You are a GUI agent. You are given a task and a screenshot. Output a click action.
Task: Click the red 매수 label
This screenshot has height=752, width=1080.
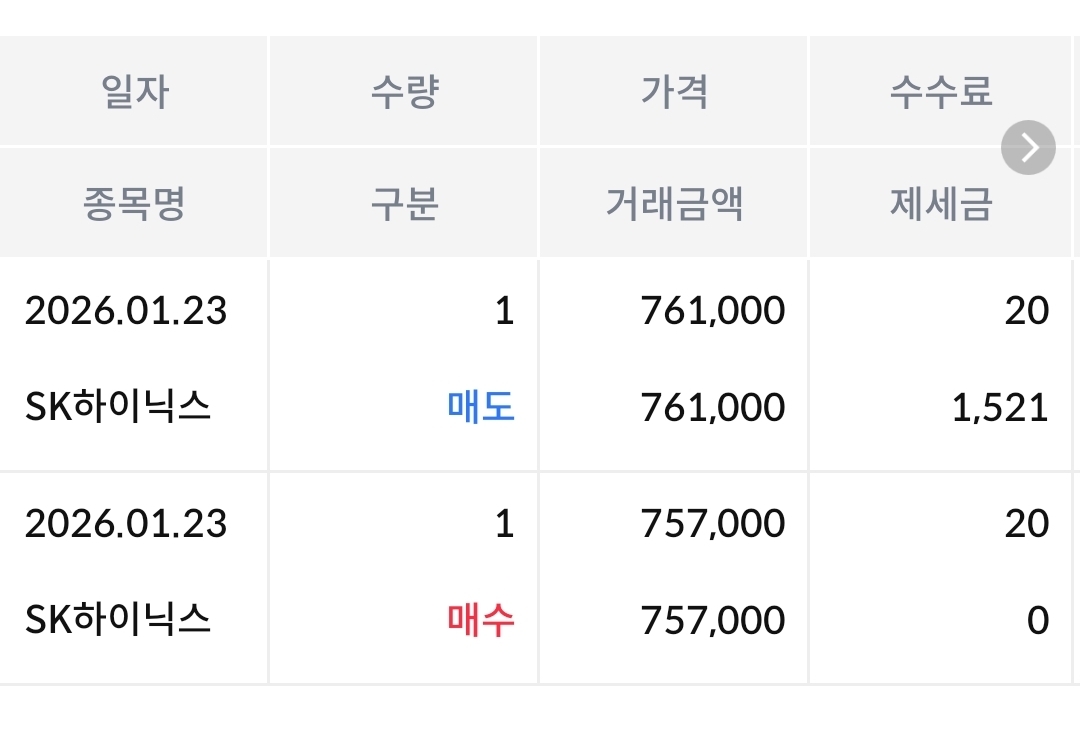pyautogui.click(x=481, y=620)
